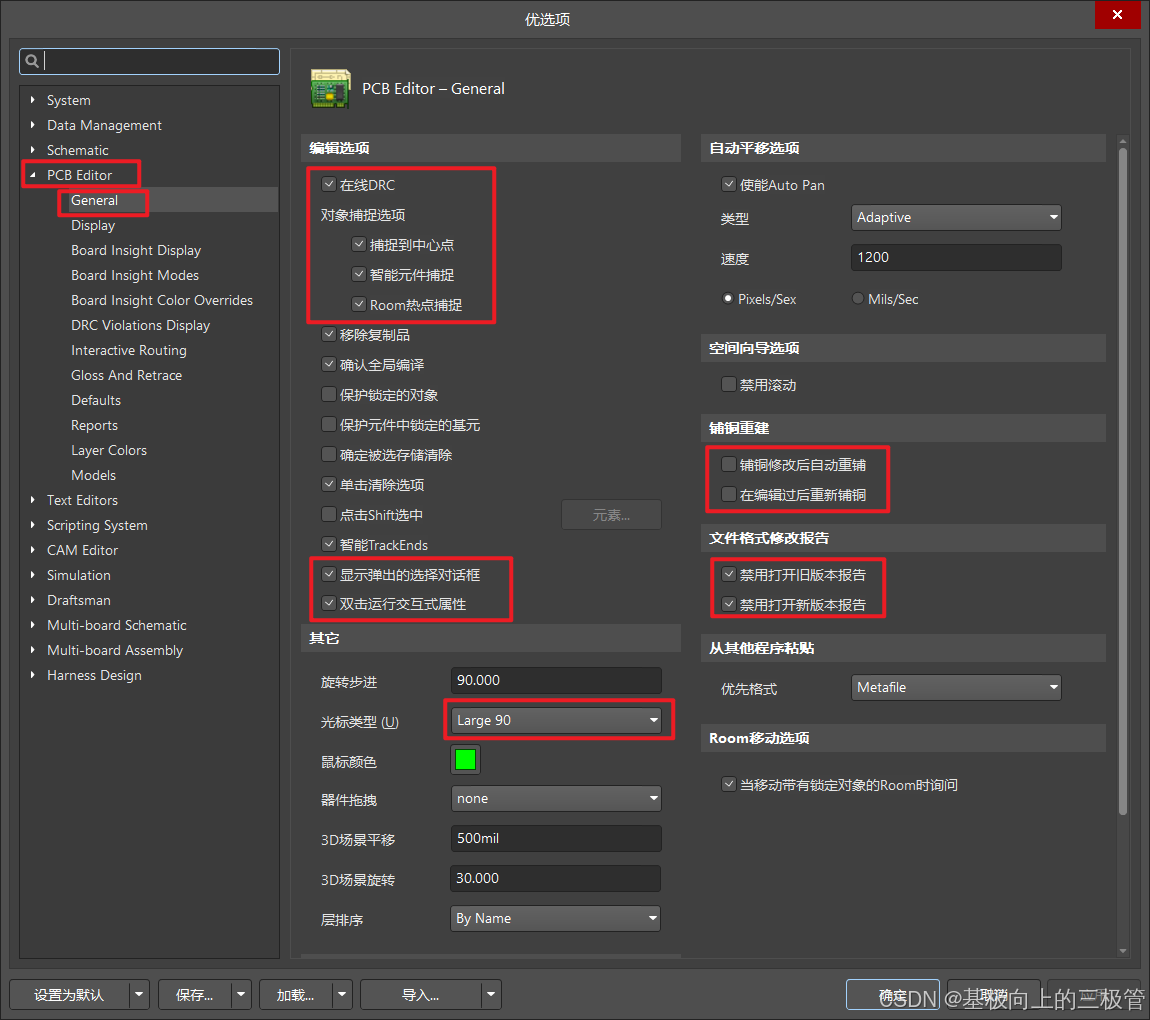The height and width of the screenshot is (1020, 1150).
Task: Open the Metafile preferred format dropdown
Action: [x=956, y=688]
